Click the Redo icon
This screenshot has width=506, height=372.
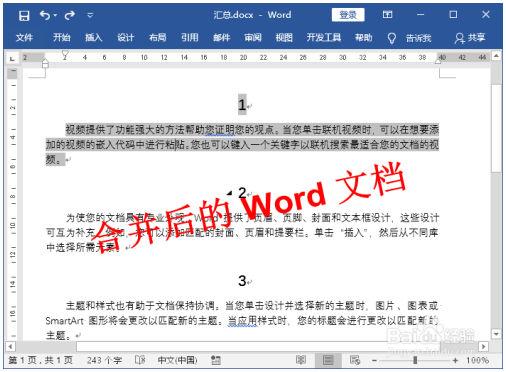70,15
